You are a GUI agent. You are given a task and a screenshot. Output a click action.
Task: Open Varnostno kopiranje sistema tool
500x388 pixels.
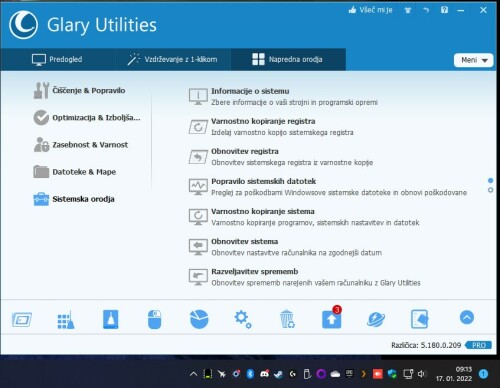(x=304, y=217)
